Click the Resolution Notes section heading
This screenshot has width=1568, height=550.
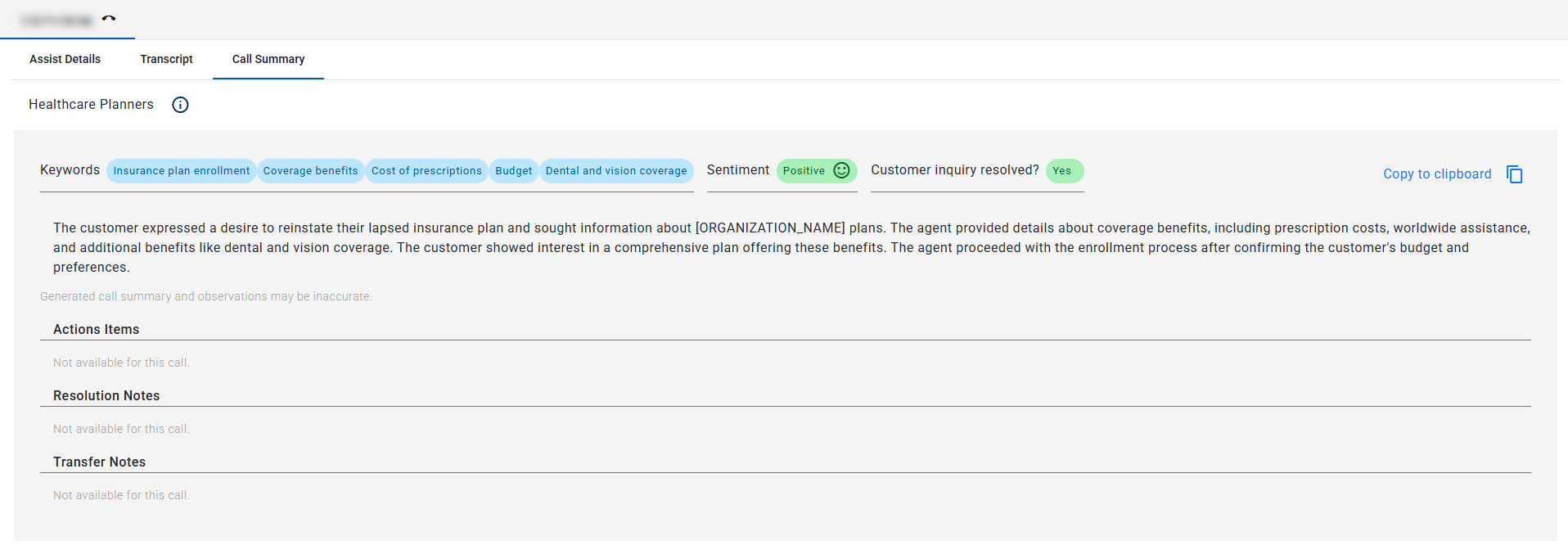[106, 396]
